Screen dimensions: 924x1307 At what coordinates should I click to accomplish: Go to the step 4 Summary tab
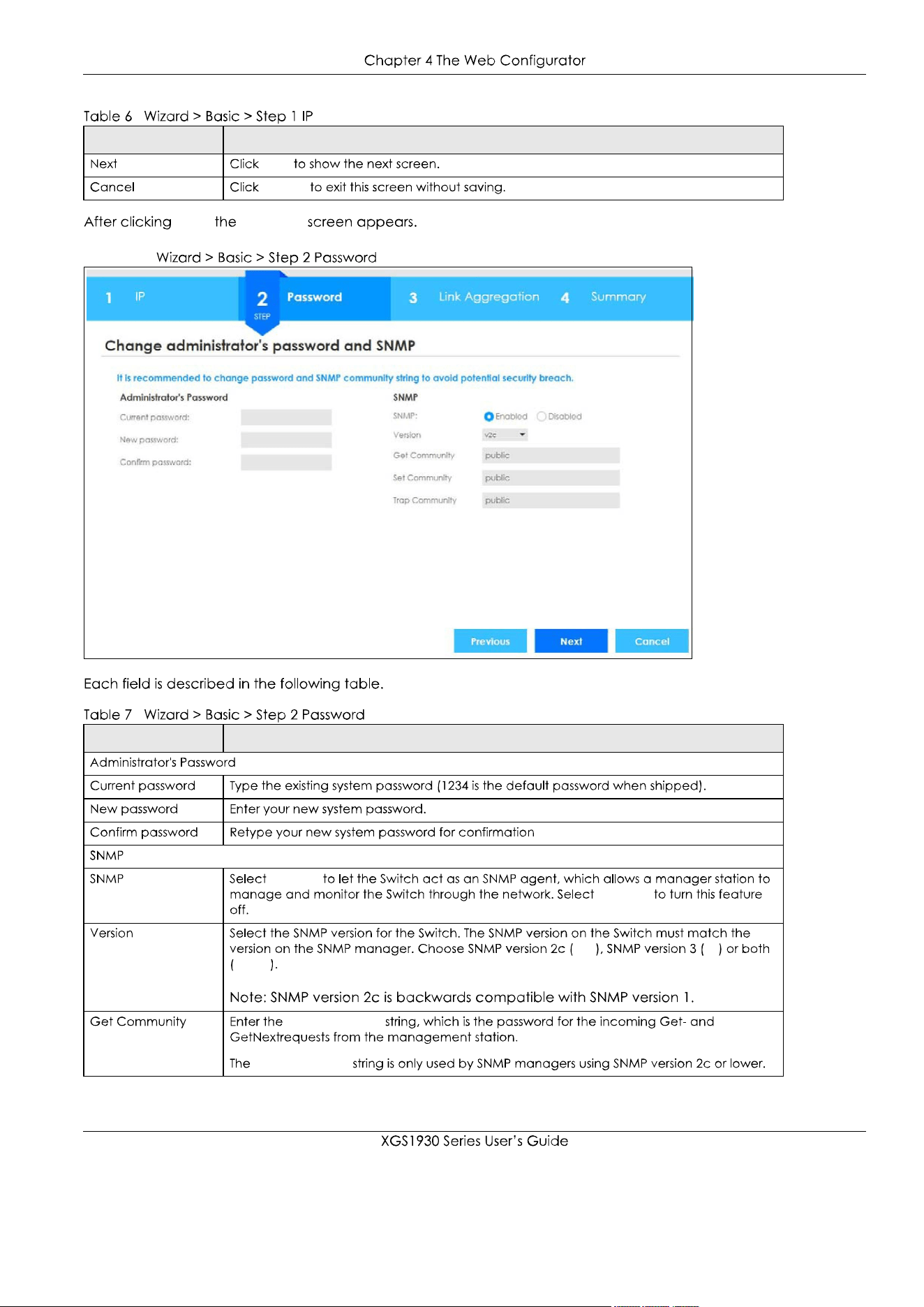[618, 297]
